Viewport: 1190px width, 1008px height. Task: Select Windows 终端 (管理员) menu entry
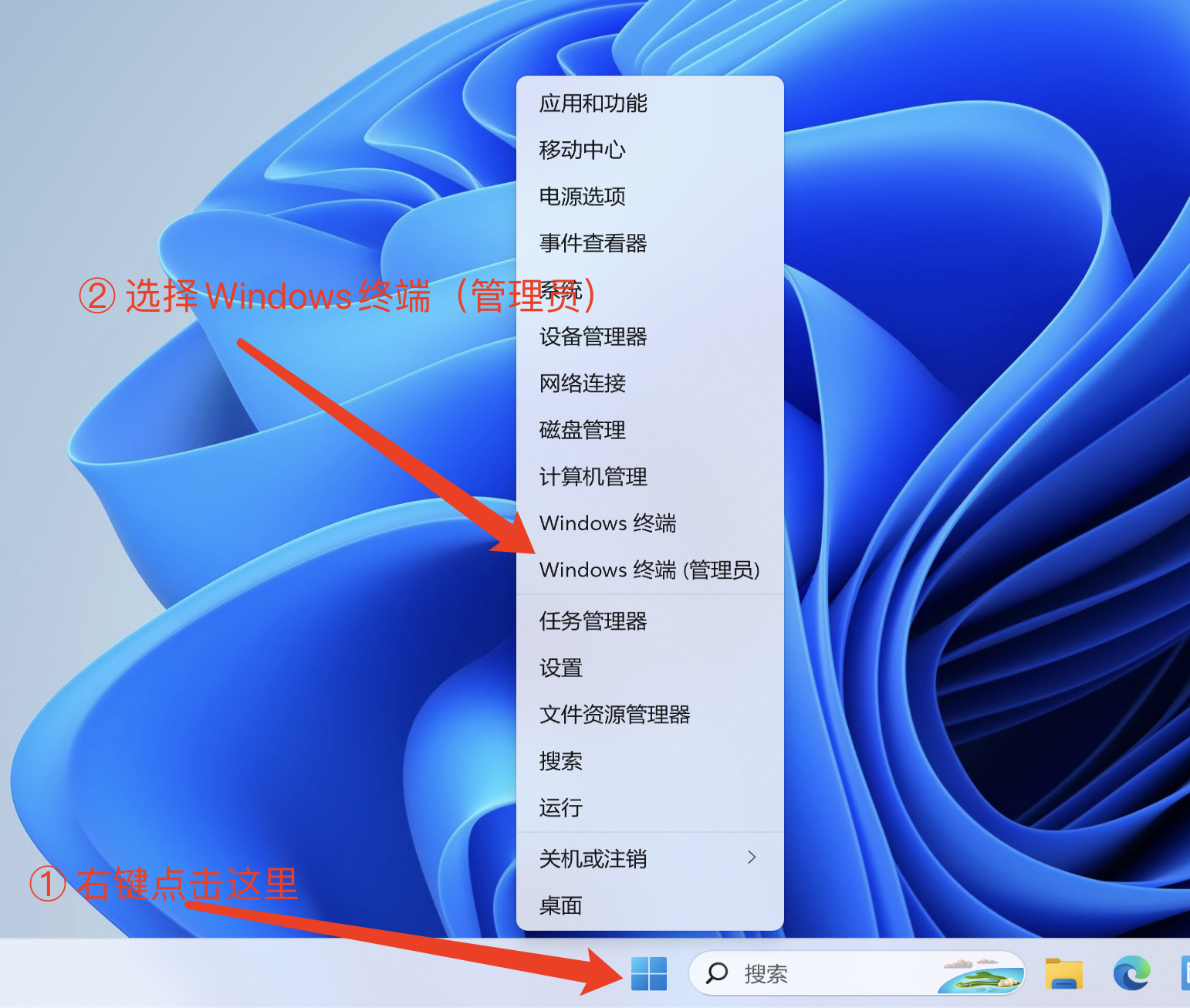(x=650, y=570)
